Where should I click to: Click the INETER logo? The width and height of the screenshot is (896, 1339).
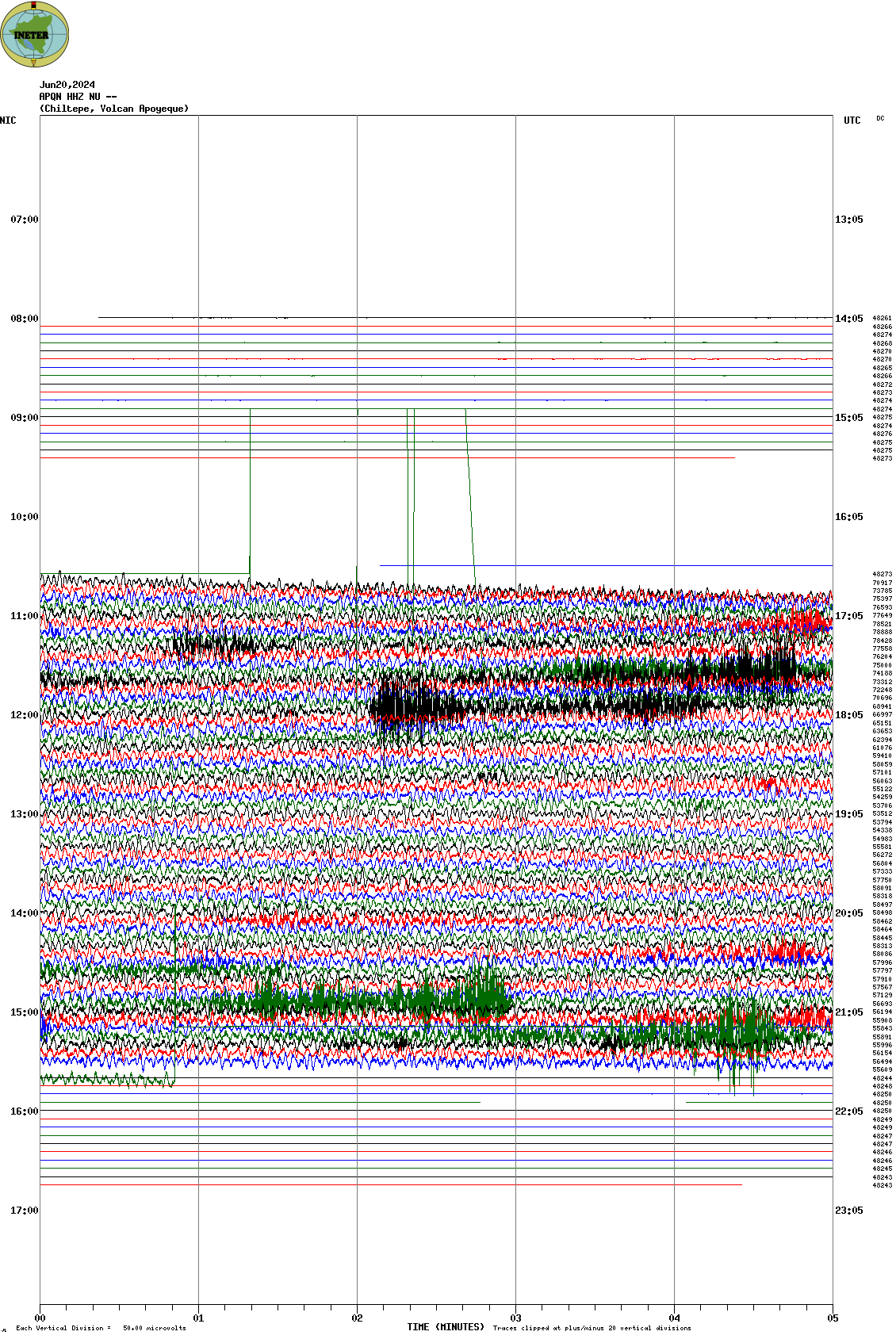(34, 34)
